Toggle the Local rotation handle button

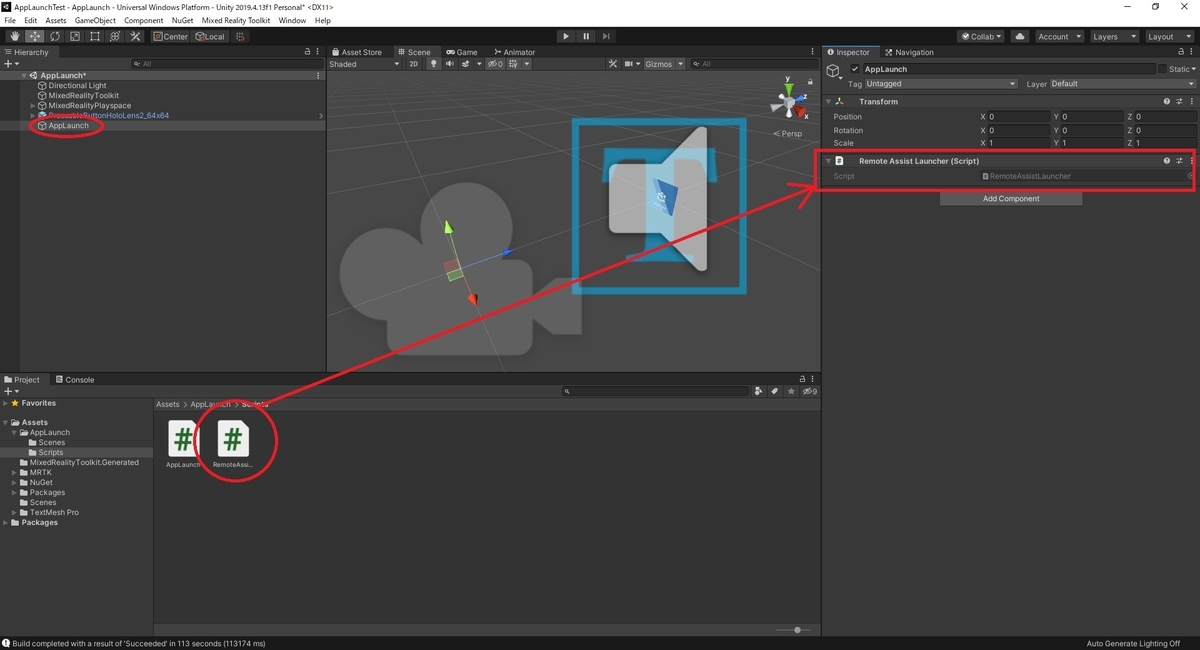[211, 36]
